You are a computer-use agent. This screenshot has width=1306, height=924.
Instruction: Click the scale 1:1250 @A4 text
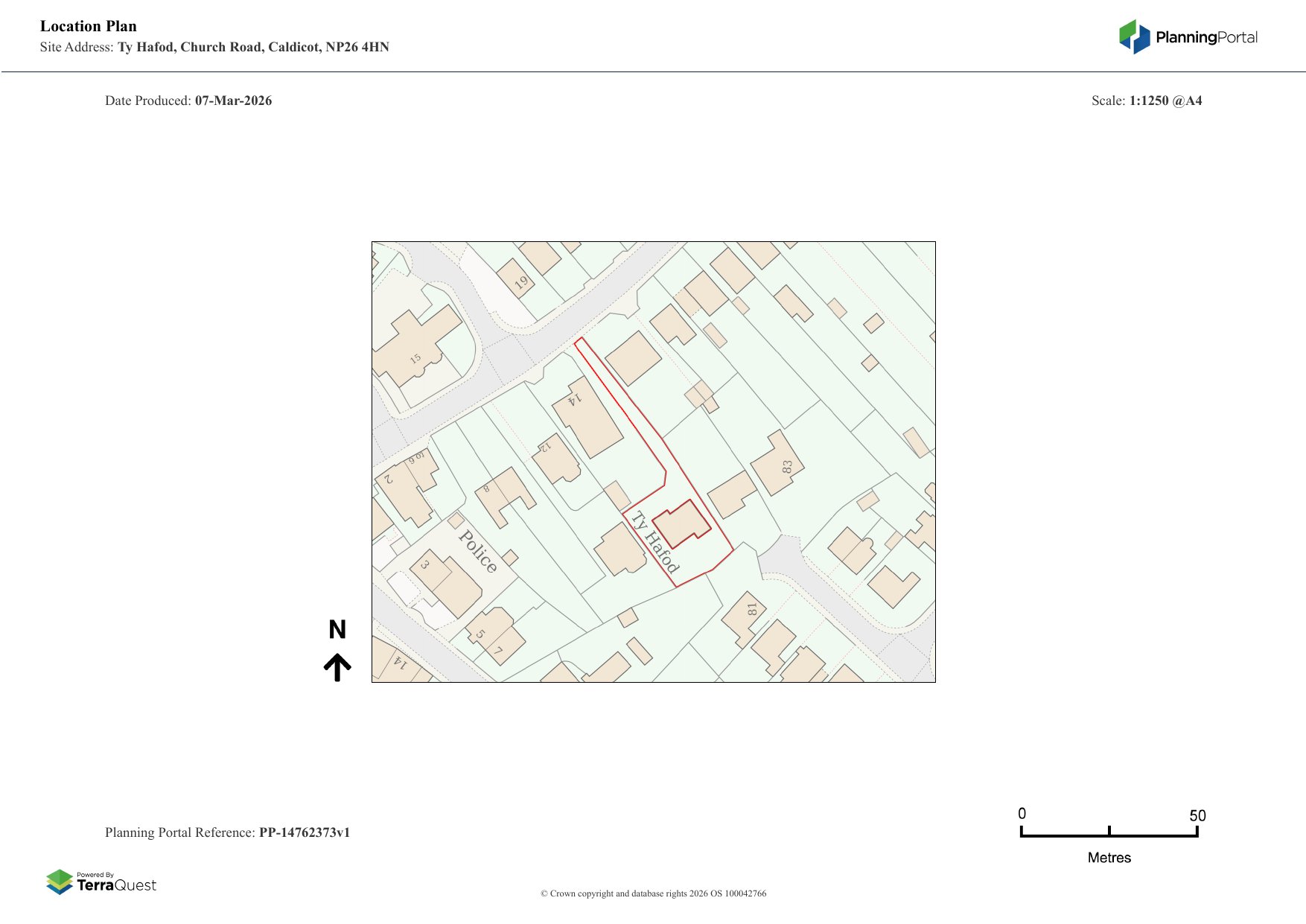pos(1165,101)
